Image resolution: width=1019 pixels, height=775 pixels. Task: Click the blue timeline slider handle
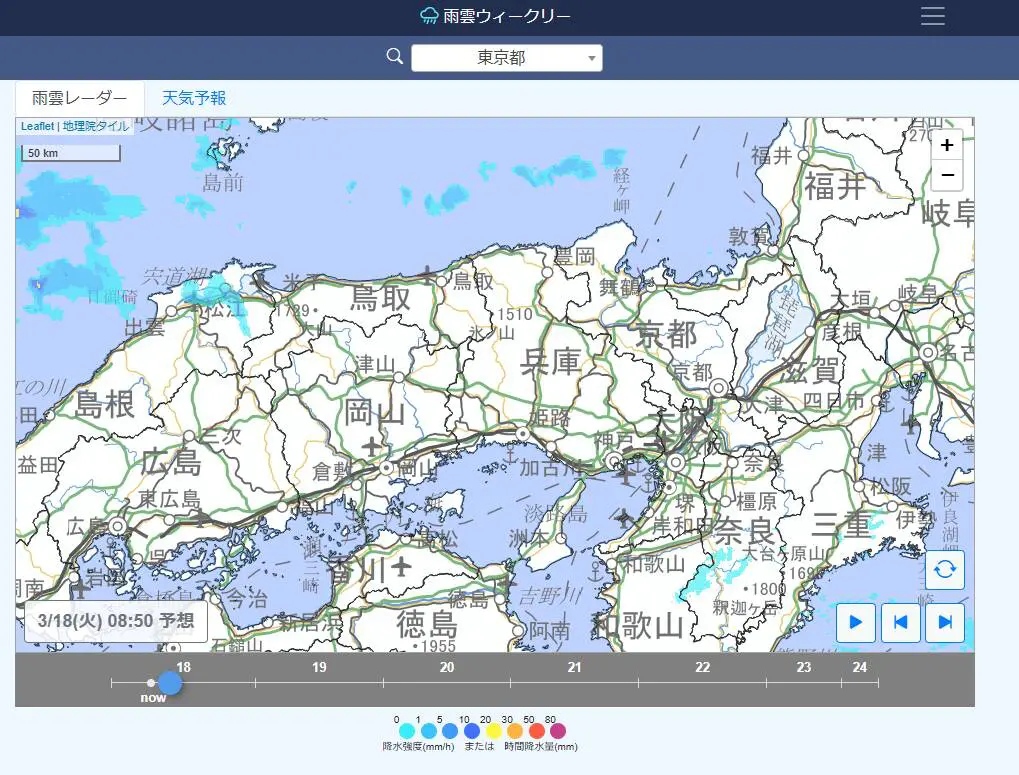pos(170,683)
